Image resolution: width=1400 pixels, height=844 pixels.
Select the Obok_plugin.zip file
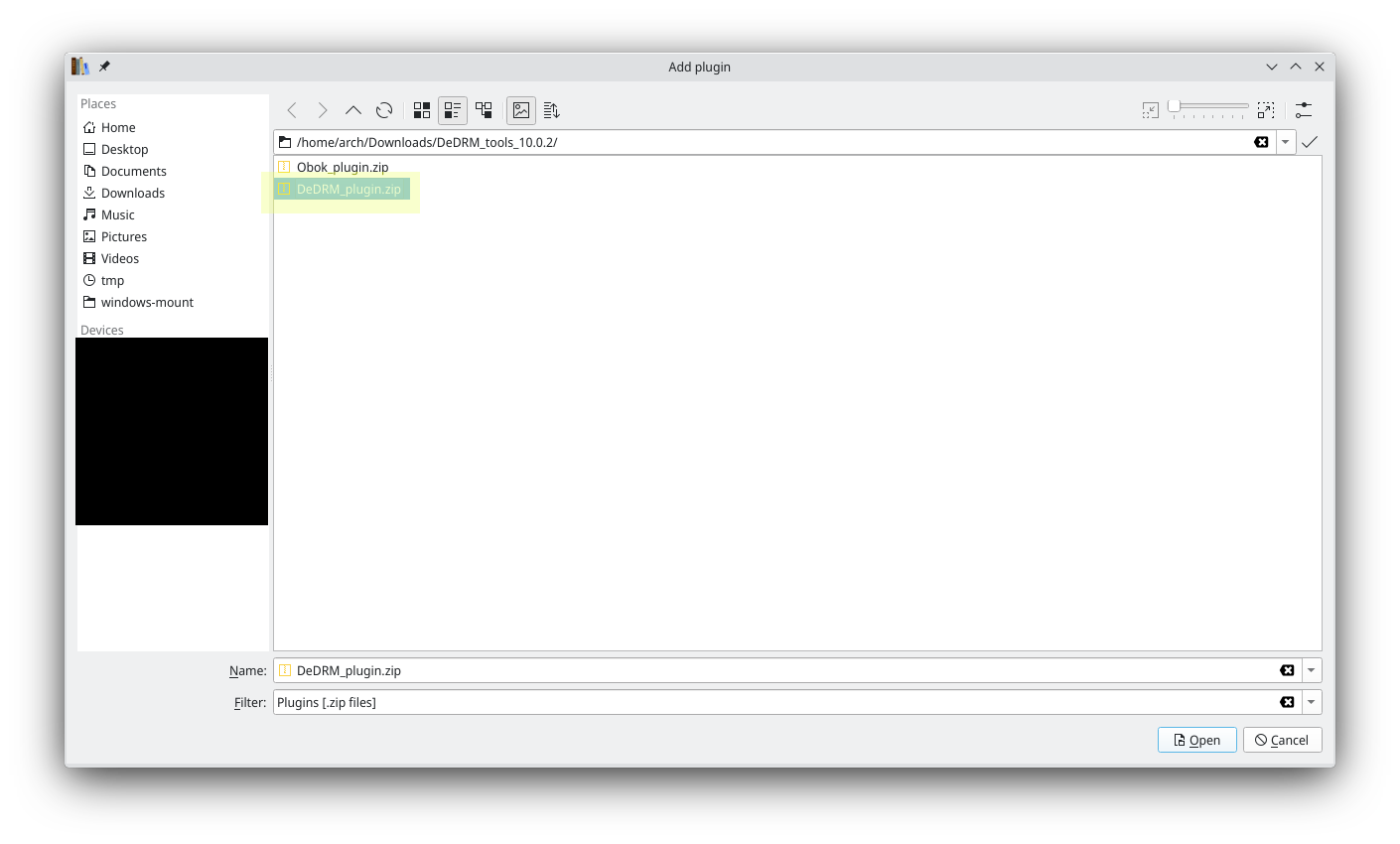(342, 167)
